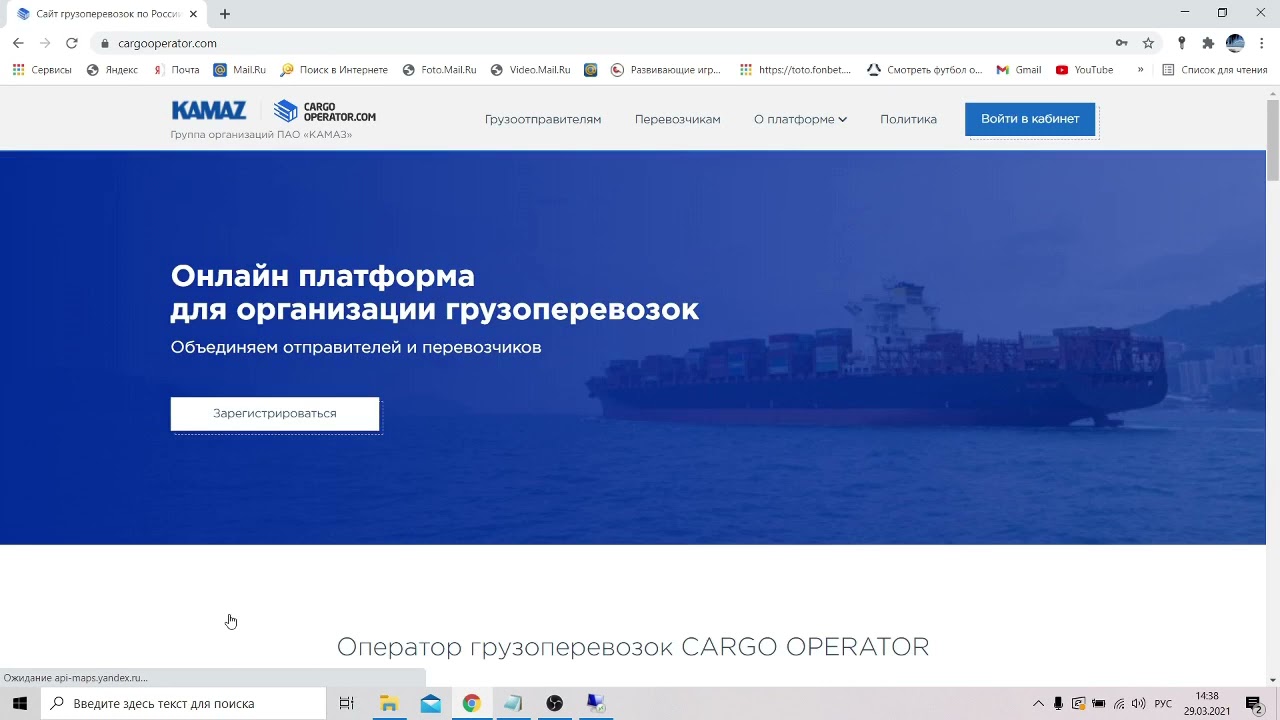Open the Chrome profile avatar
Viewport: 1280px width, 720px height.
pos(1235,43)
